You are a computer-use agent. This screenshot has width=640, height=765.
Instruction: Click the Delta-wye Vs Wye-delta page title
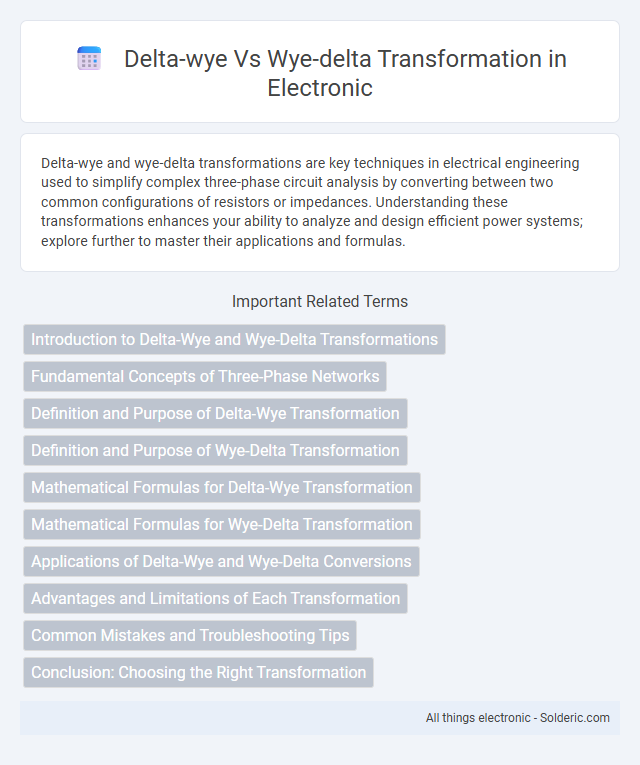pos(345,73)
